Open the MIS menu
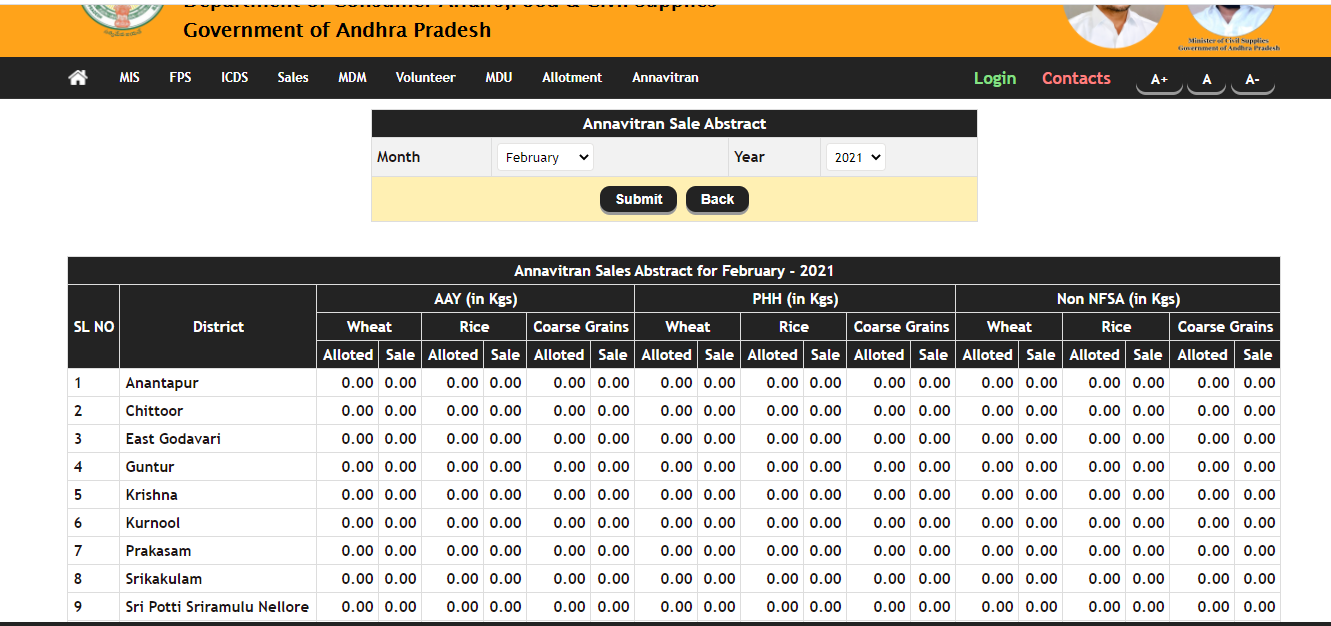Screen dimensions: 1331x626 pyautogui.click(x=130, y=78)
